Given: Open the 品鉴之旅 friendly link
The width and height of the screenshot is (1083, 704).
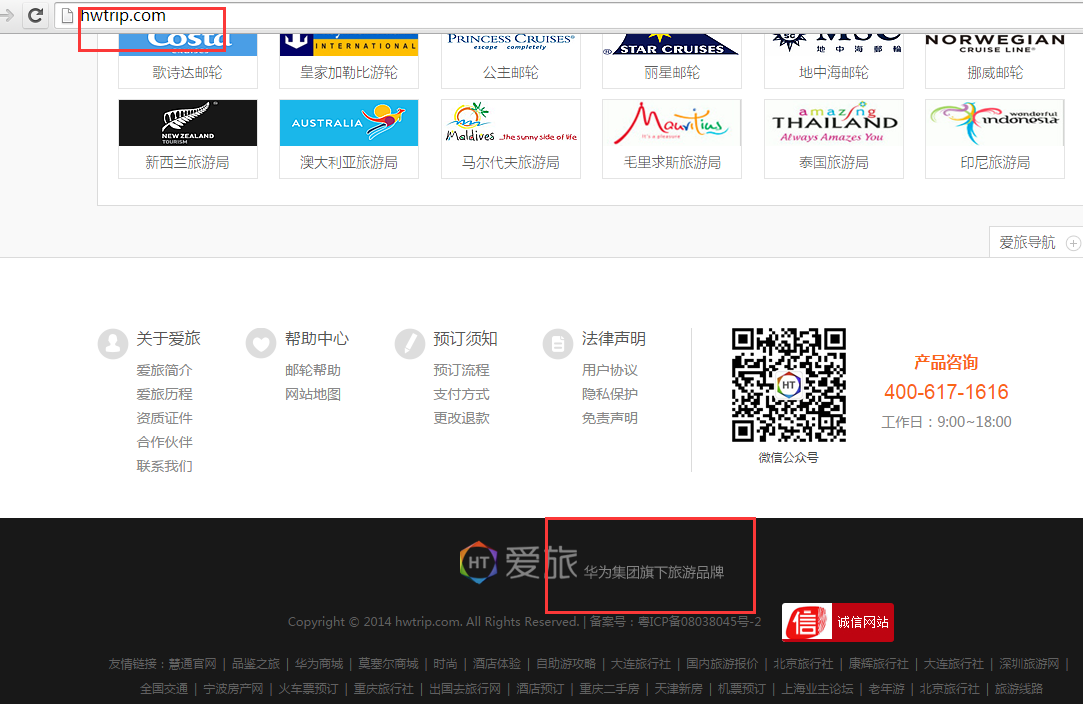Looking at the screenshot, I should coord(256,664).
